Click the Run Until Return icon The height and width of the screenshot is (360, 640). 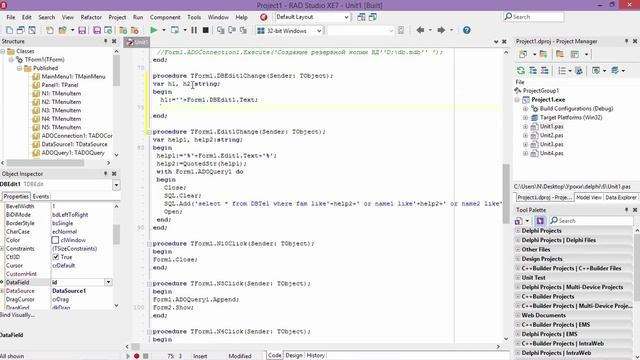coord(243,30)
